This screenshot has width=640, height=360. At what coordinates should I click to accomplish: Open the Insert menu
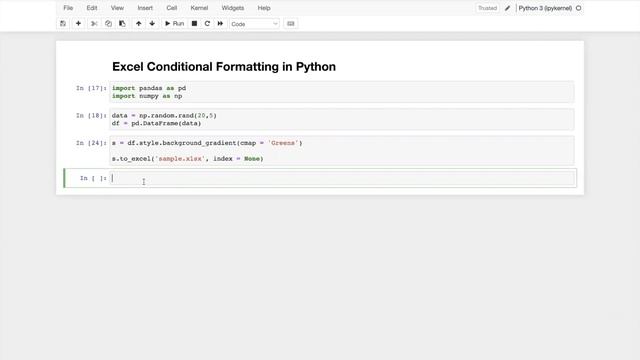point(145,8)
